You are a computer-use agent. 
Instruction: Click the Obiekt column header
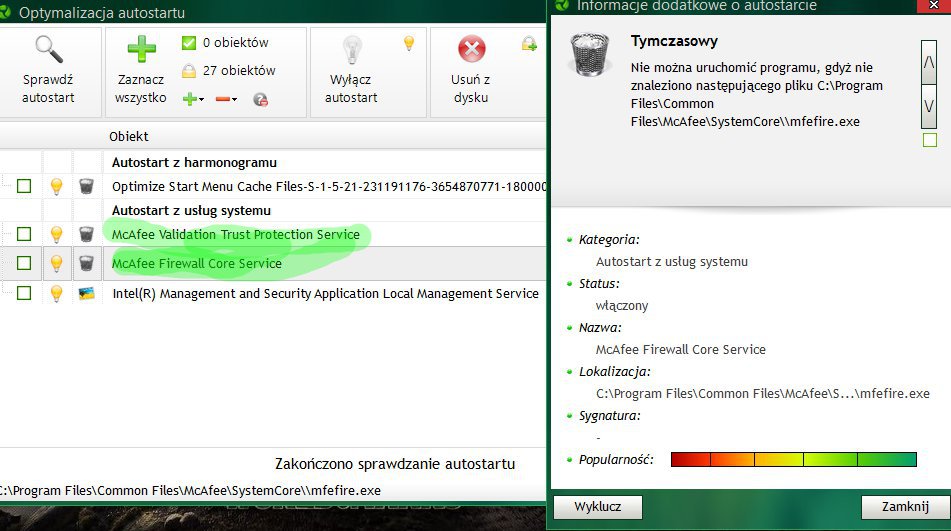(129, 136)
